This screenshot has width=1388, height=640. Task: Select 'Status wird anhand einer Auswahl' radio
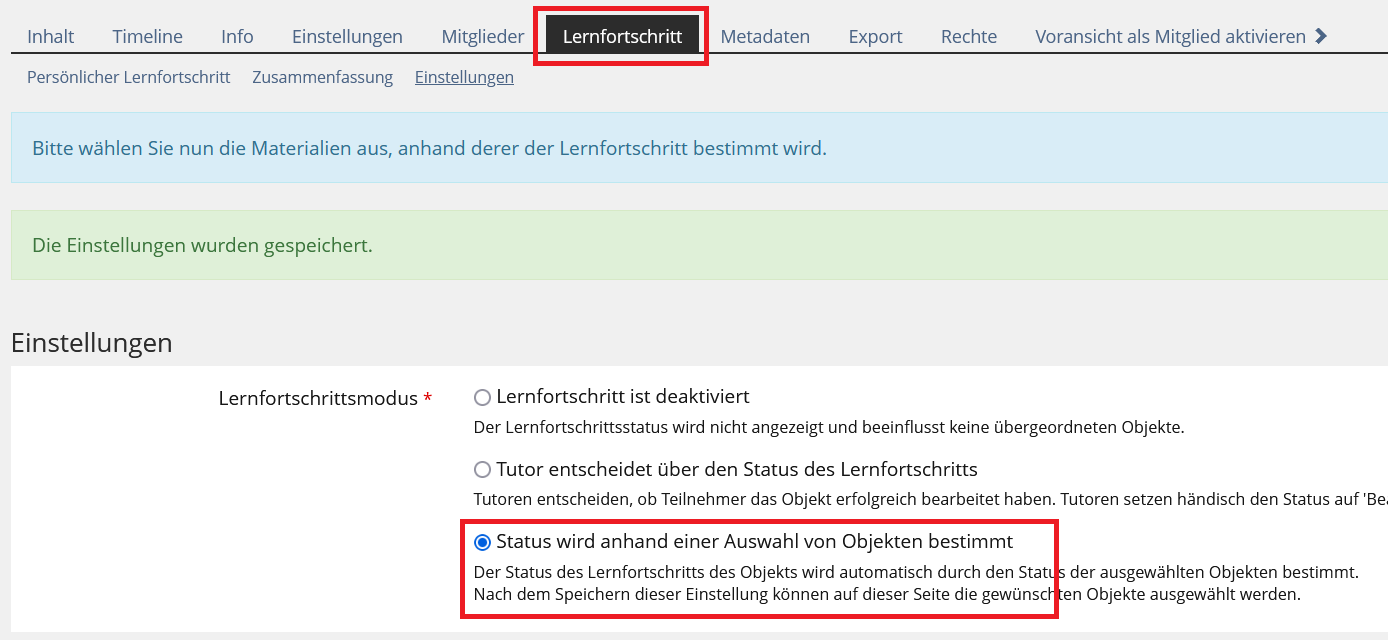point(483,542)
